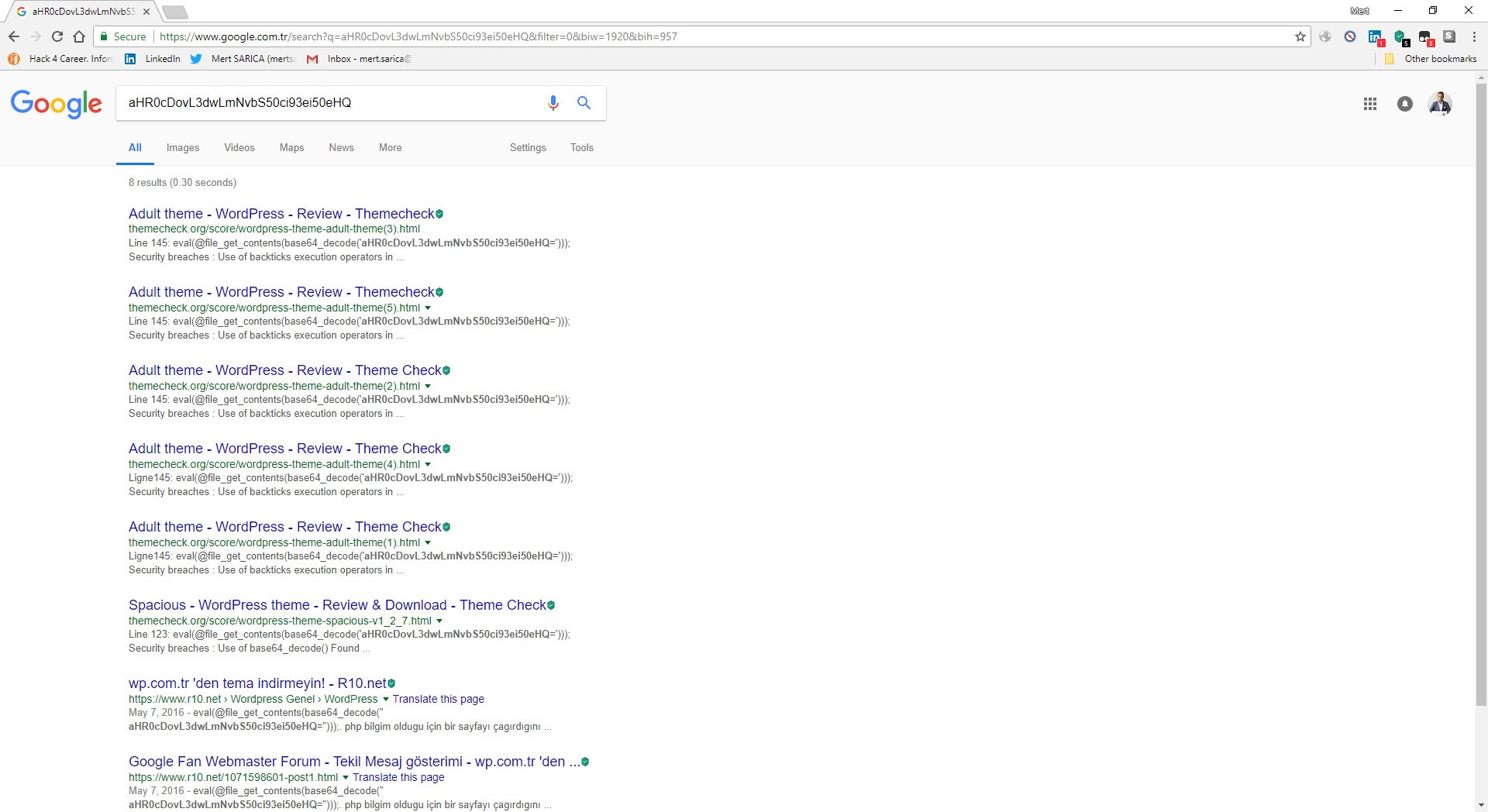Open the wp.com.tr 'den tema indirmeyin result
Image resolution: width=1488 pixels, height=812 pixels.
[x=257, y=683]
